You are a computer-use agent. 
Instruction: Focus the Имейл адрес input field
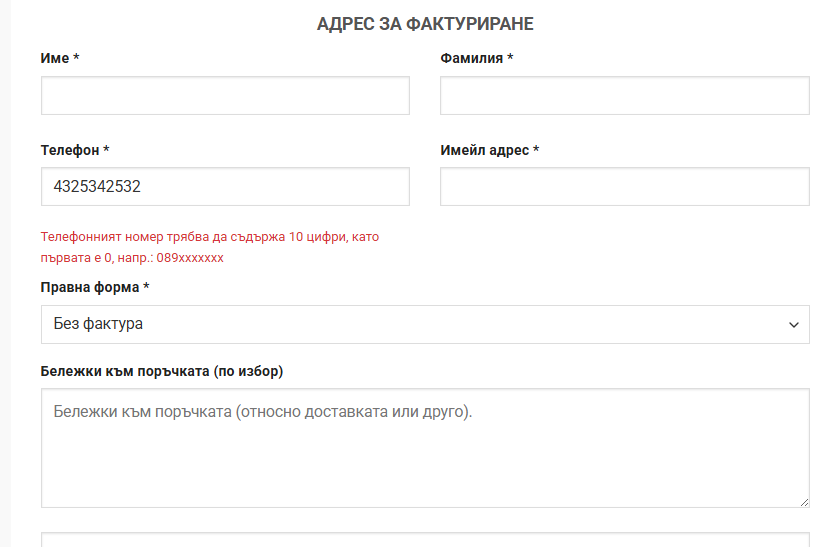[x=624, y=187]
